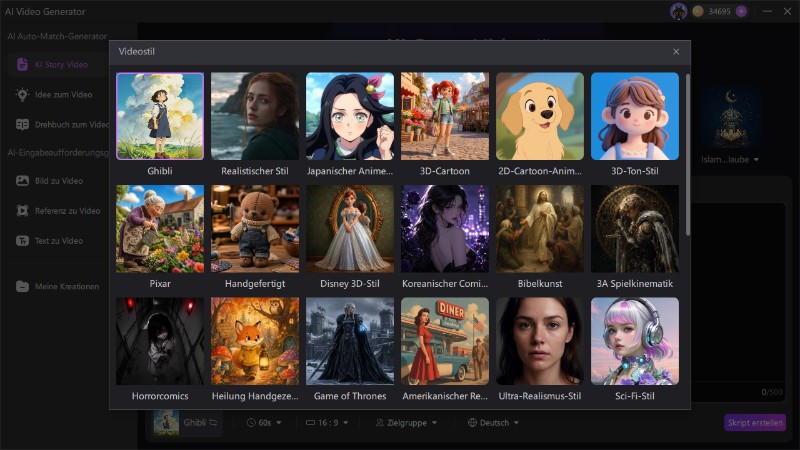
Task: Click the Drehbuch zum Video script icon
Action: 22,124
